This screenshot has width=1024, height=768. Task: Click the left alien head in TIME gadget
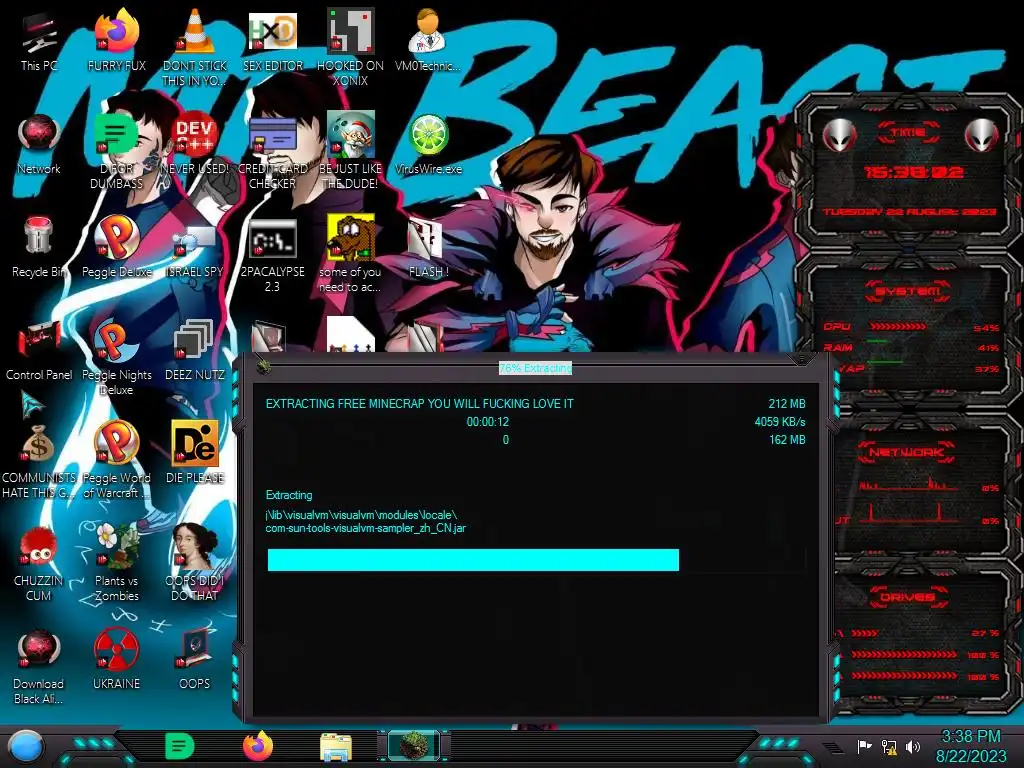tap(839, 135)
